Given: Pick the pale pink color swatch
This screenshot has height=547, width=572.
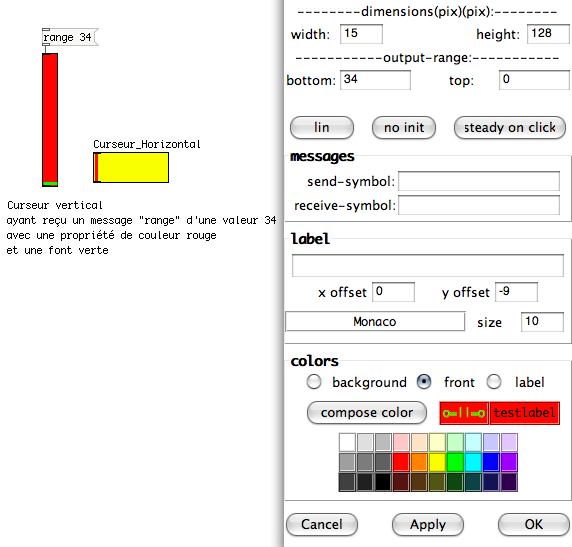Looking at the screenshot, I should (401, 443).
